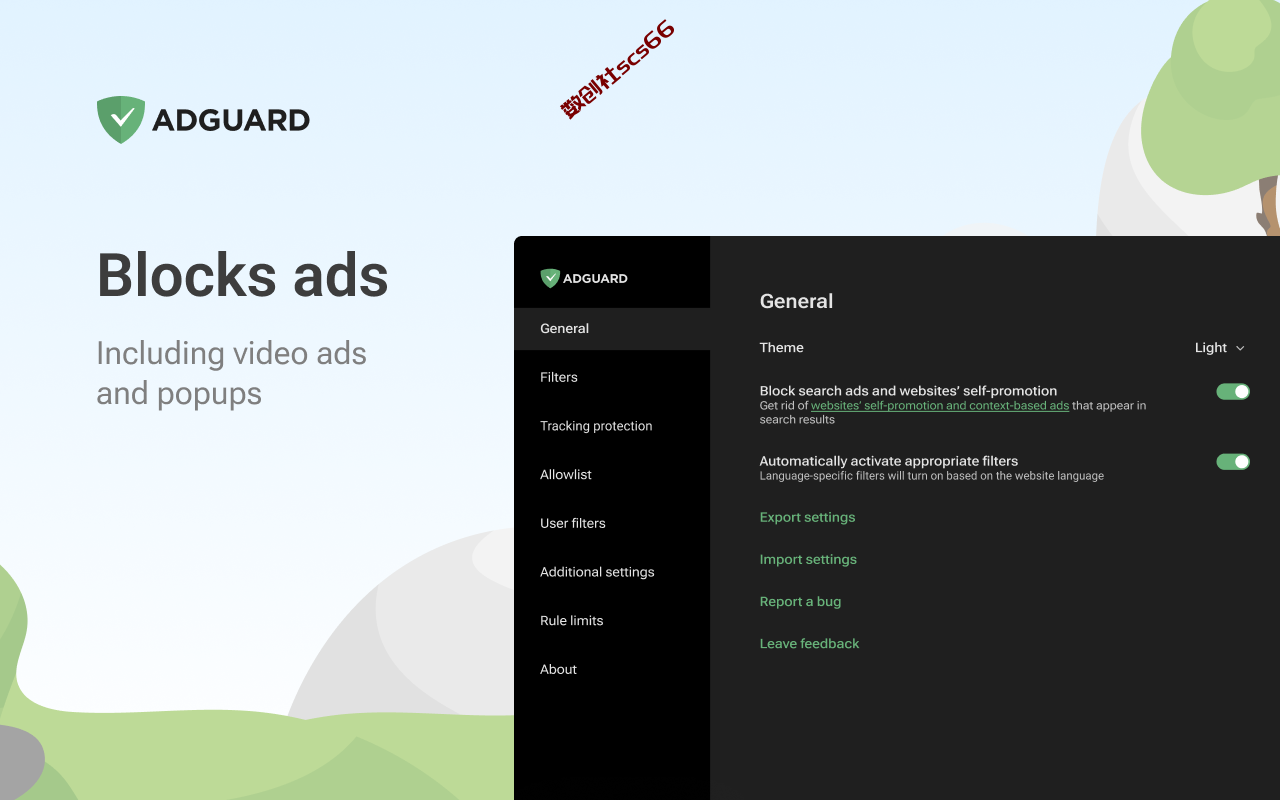1280x800 pixels.
Task: Click Leave feedback
Action: click(x=809, y=643)
